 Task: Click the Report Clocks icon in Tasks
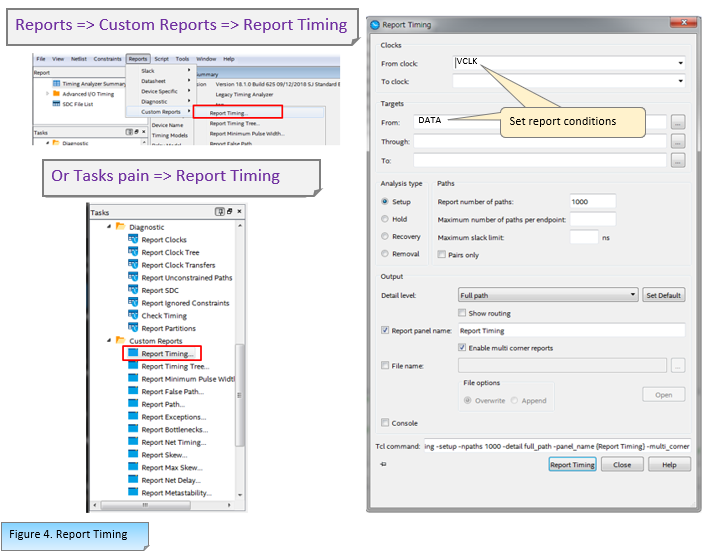[x=133, y=240]
